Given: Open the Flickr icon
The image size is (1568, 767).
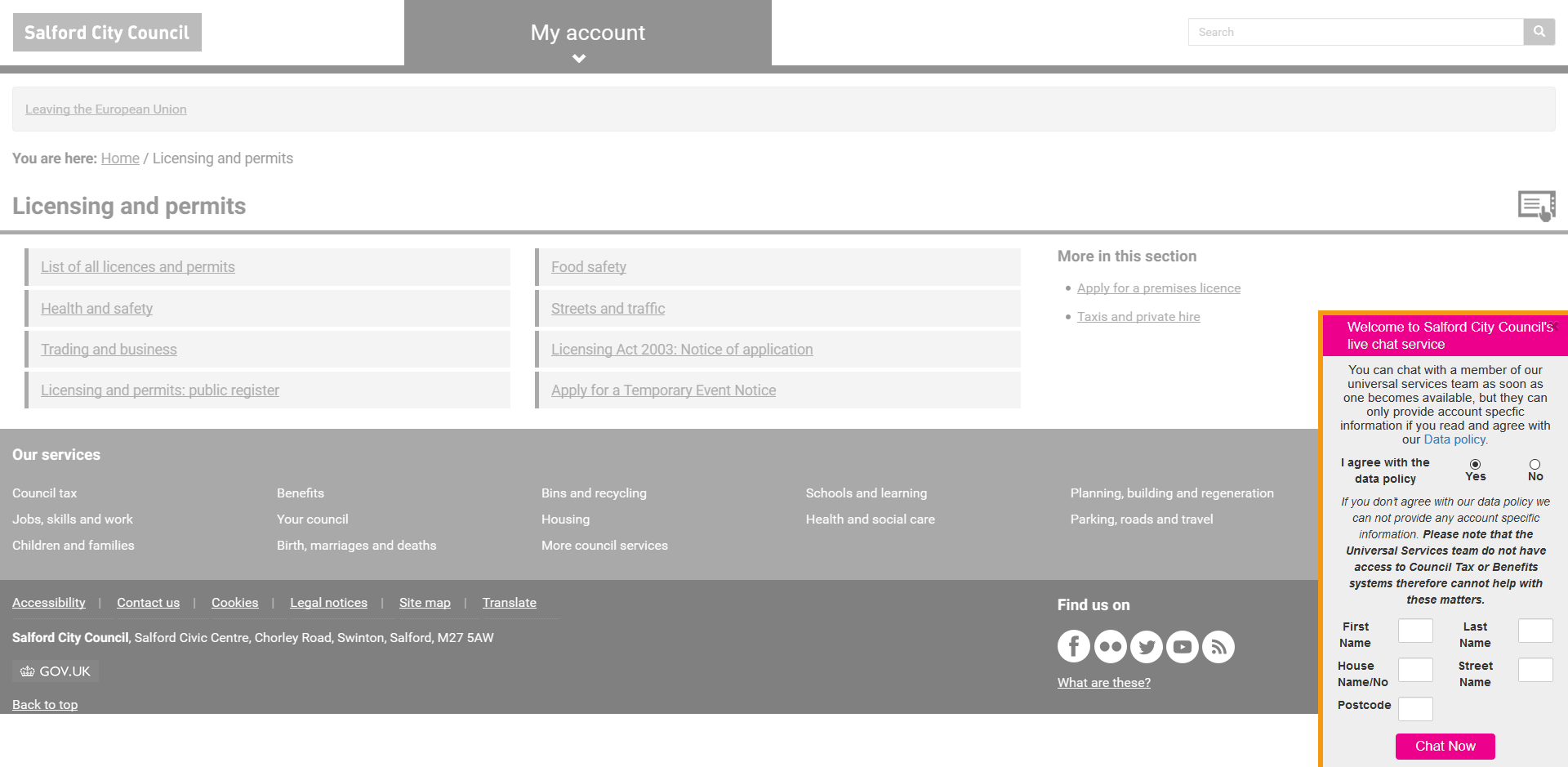Looking at the screenshot, I should 1111,646.
